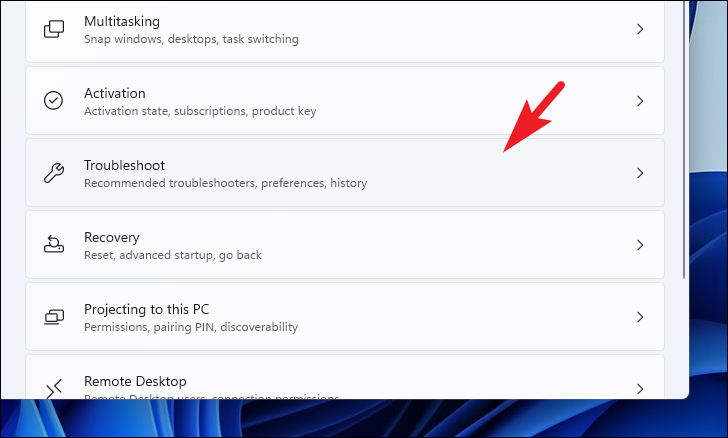Open the Troubleshoot settings title
This screenshot has height=438, width=728.
[124, 165]
